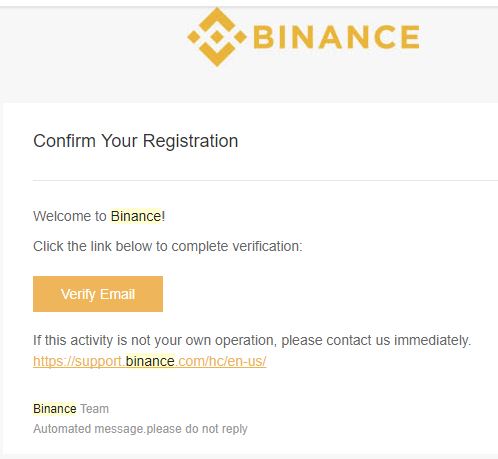Click the word 'Registration' in the heading

tap(191, 141)
